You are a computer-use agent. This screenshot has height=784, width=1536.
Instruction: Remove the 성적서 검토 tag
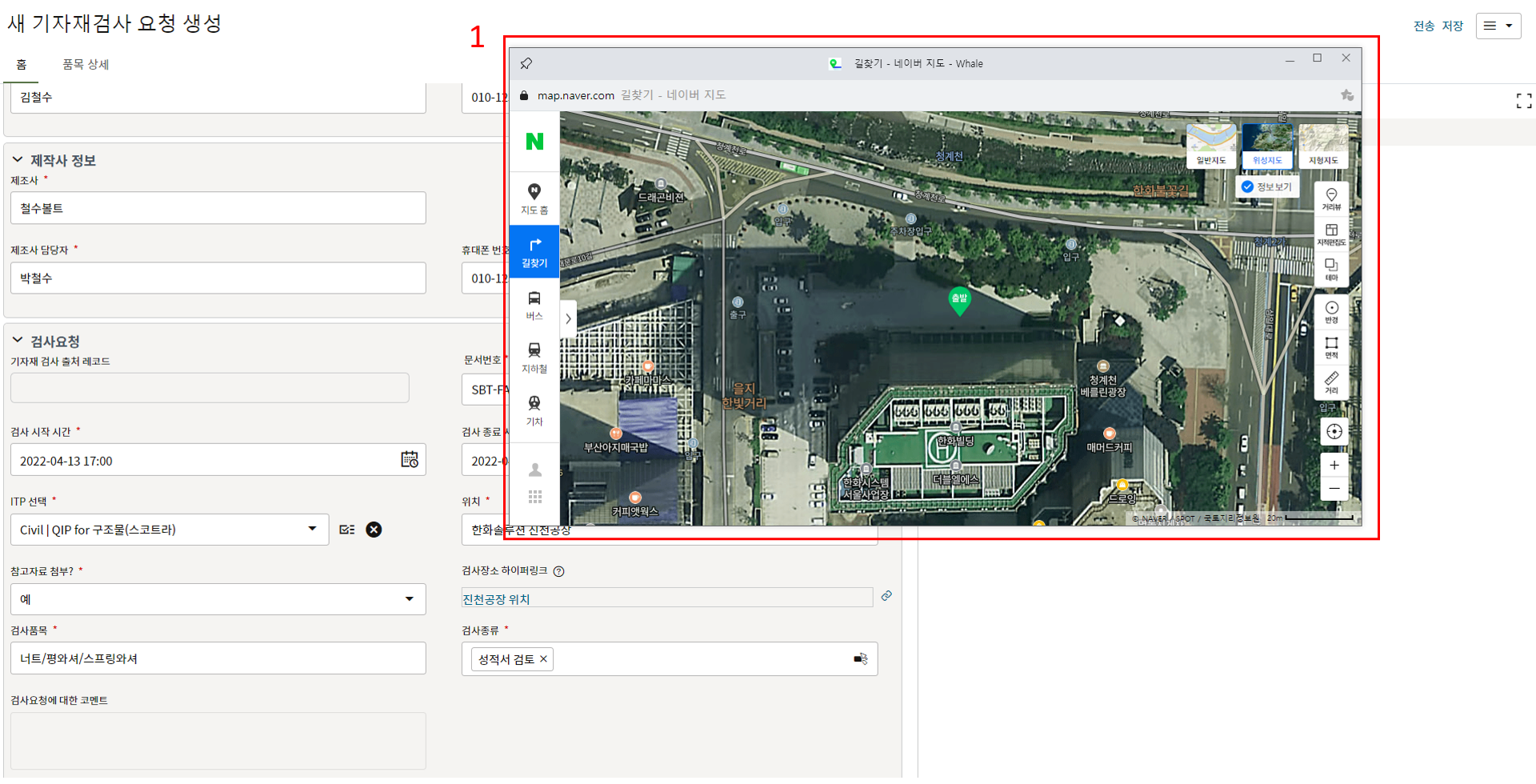point(543,659)
